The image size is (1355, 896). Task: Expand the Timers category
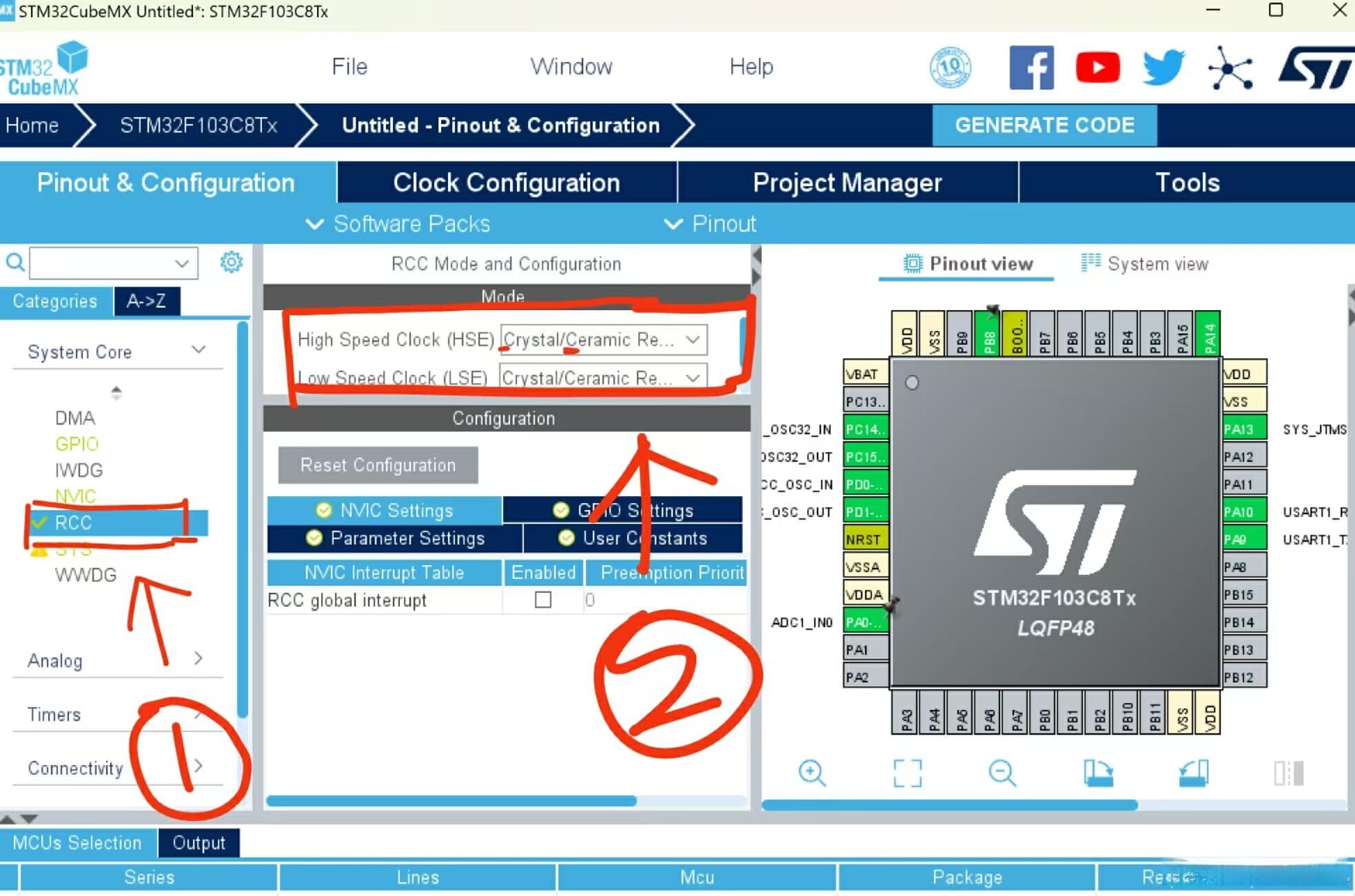click(x=198, y=714)
